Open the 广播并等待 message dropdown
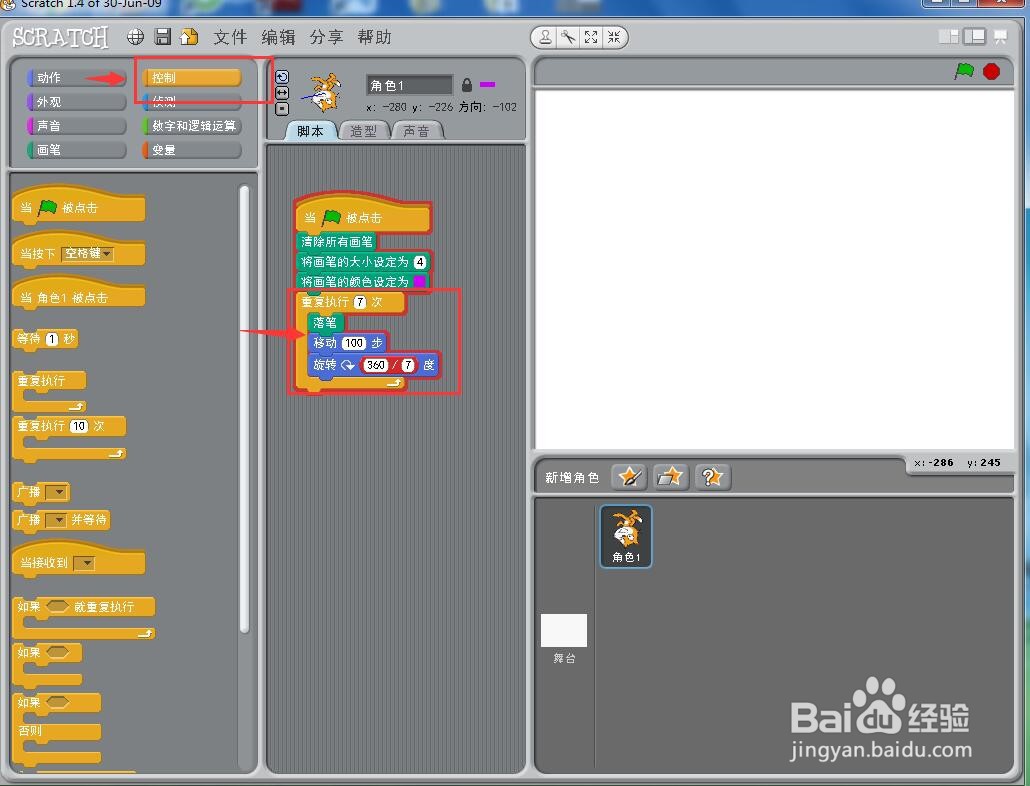The image size is (1030, 786). point(57,520)
